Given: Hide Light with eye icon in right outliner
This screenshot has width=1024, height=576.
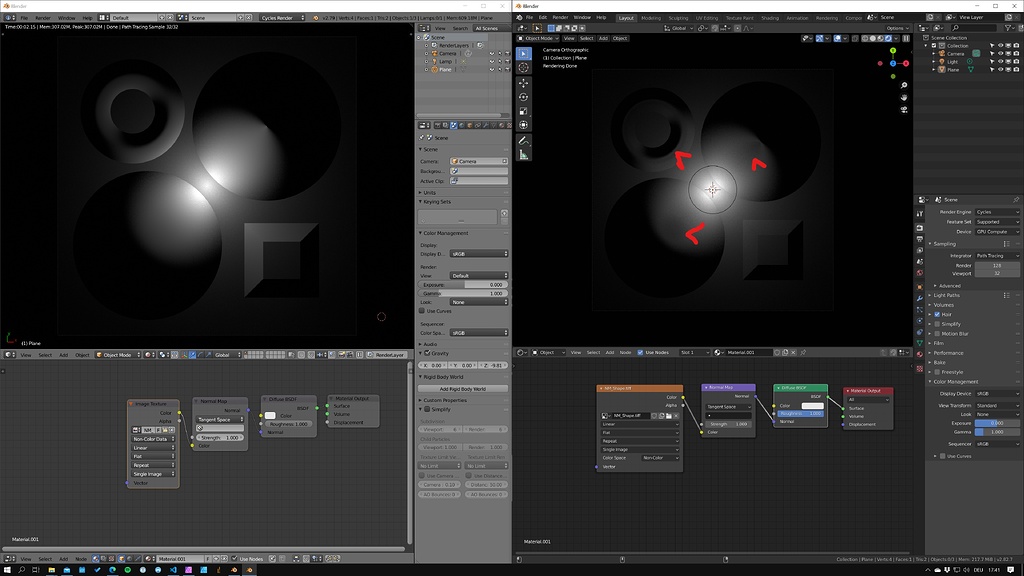Looking at the screenshot, I should [x=1000, y=61].
